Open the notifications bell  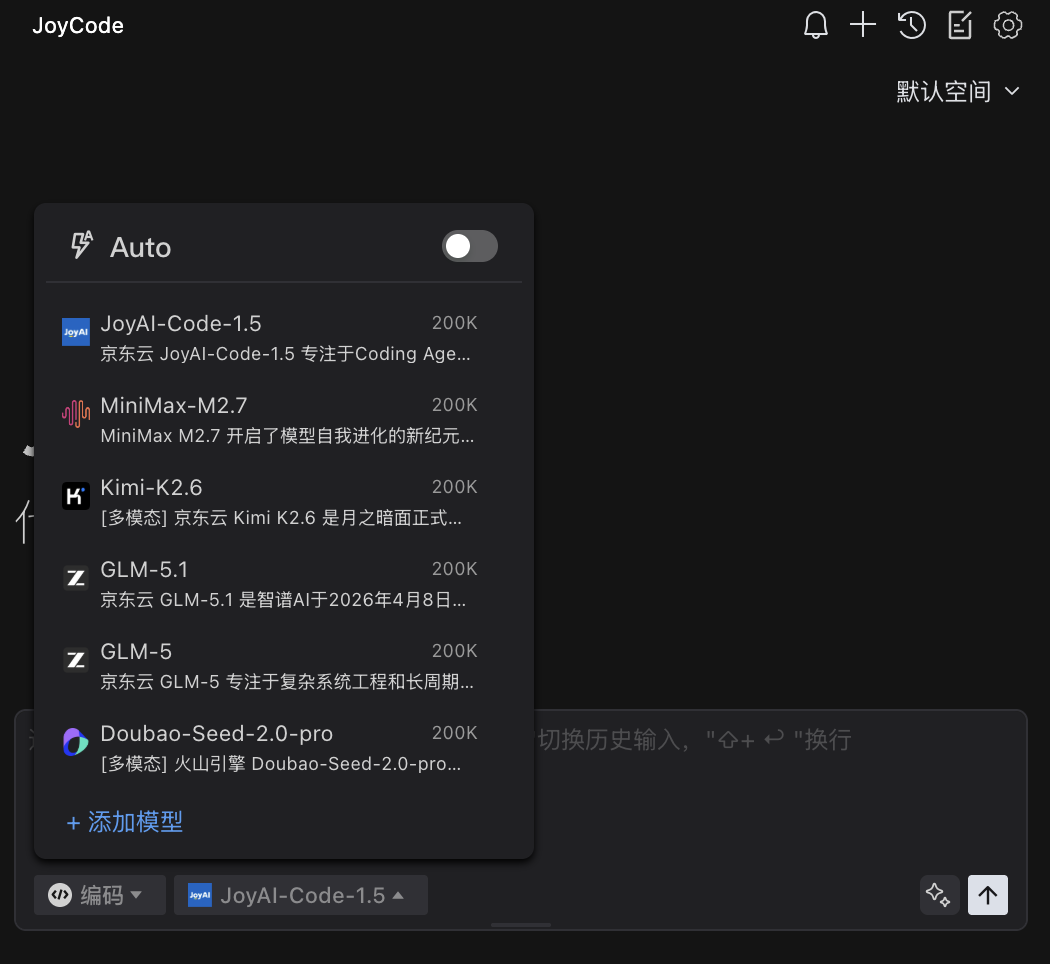click(x=815, y=25)
